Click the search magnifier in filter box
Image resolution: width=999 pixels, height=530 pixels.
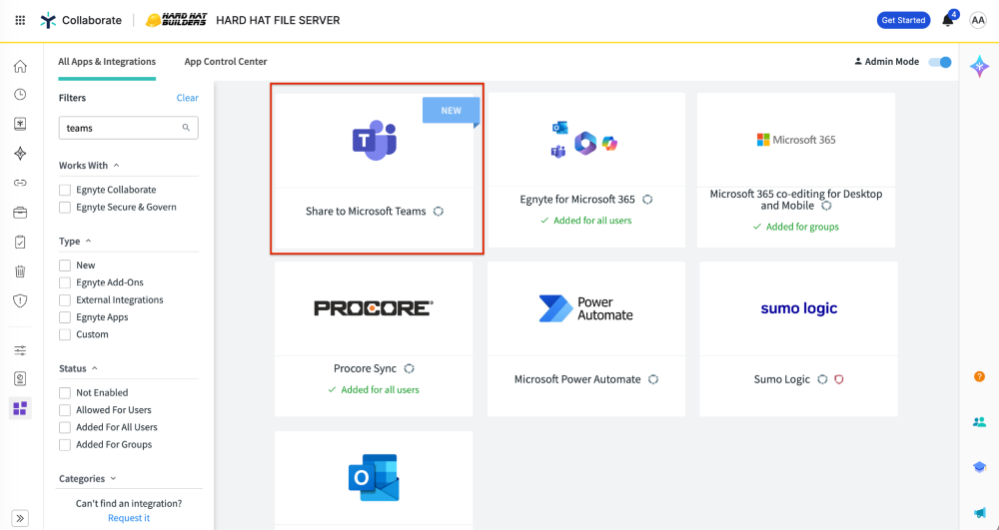pyautogui.click(x=186, y=128)
